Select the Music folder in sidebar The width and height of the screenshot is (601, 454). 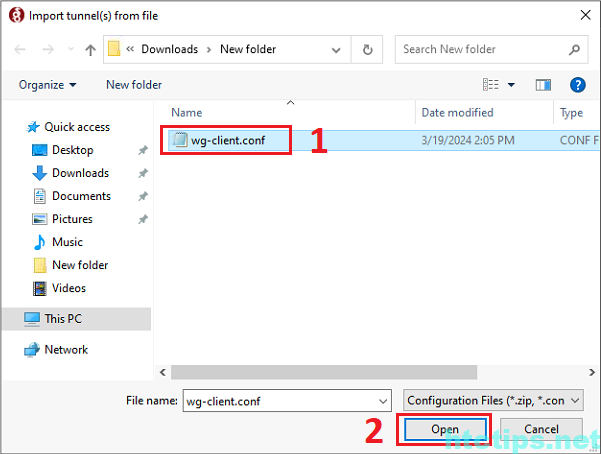tap(67, 242)
